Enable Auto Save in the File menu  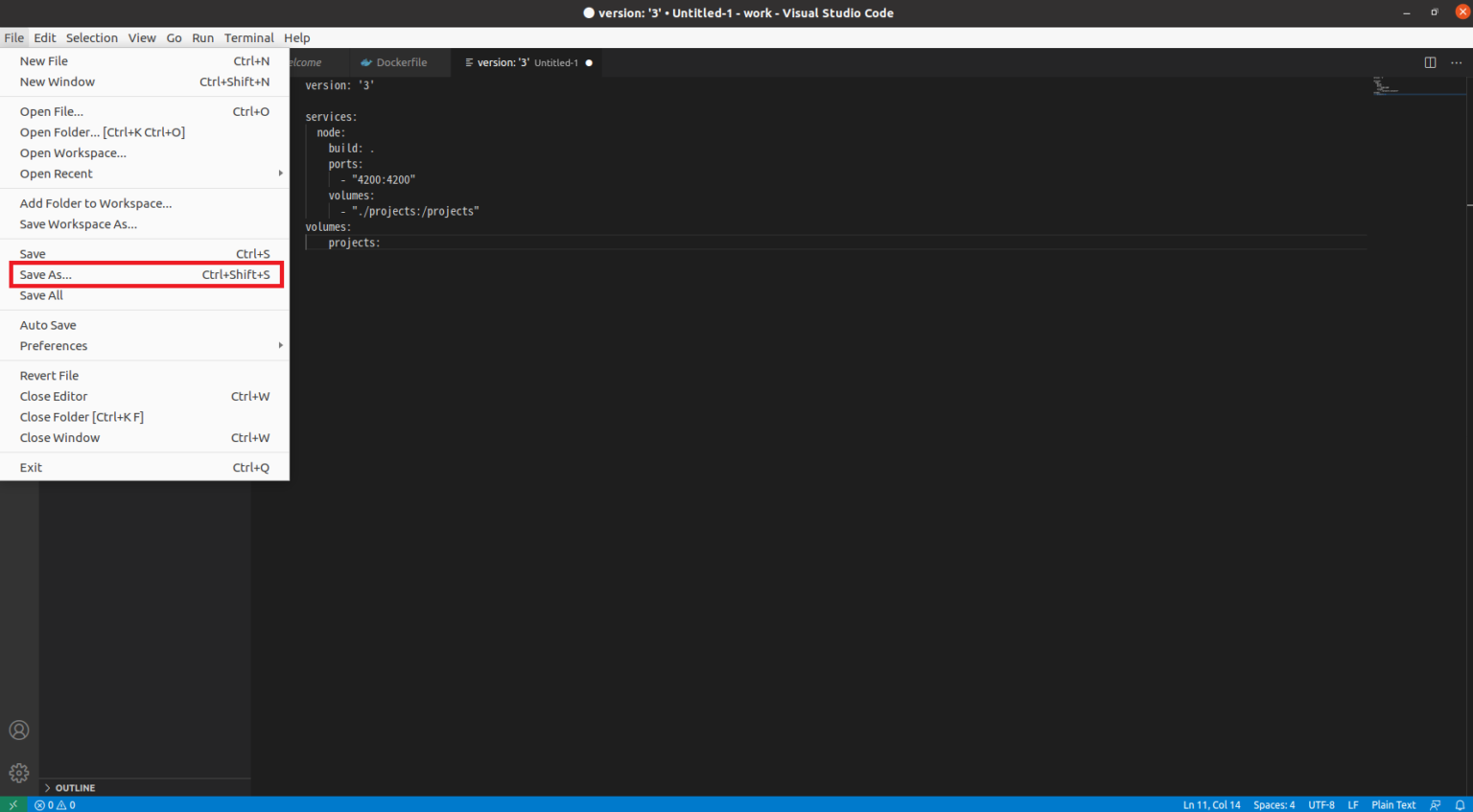[x=48, y=324]
